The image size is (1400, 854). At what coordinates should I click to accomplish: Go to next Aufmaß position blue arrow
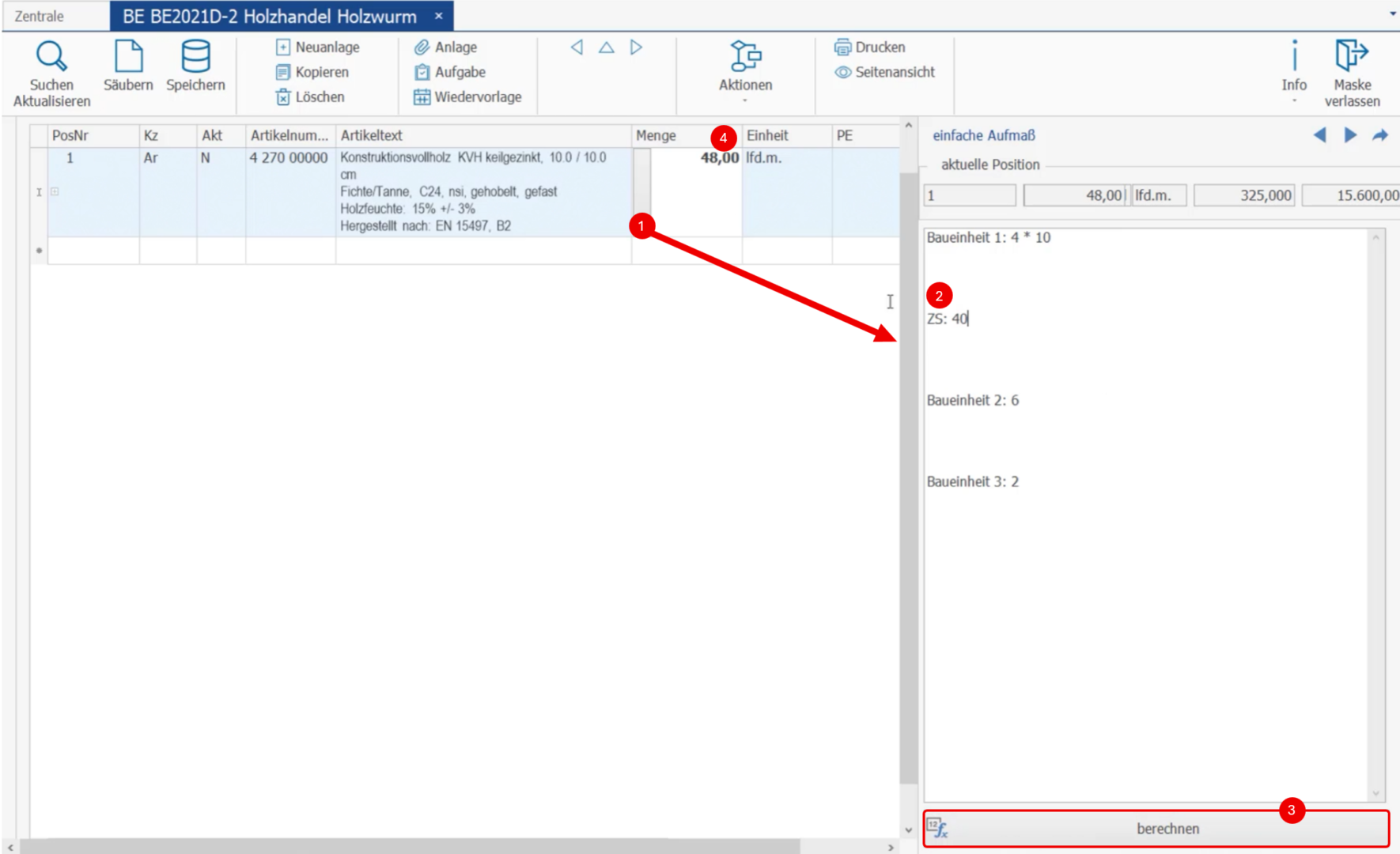pos(1350,135)
